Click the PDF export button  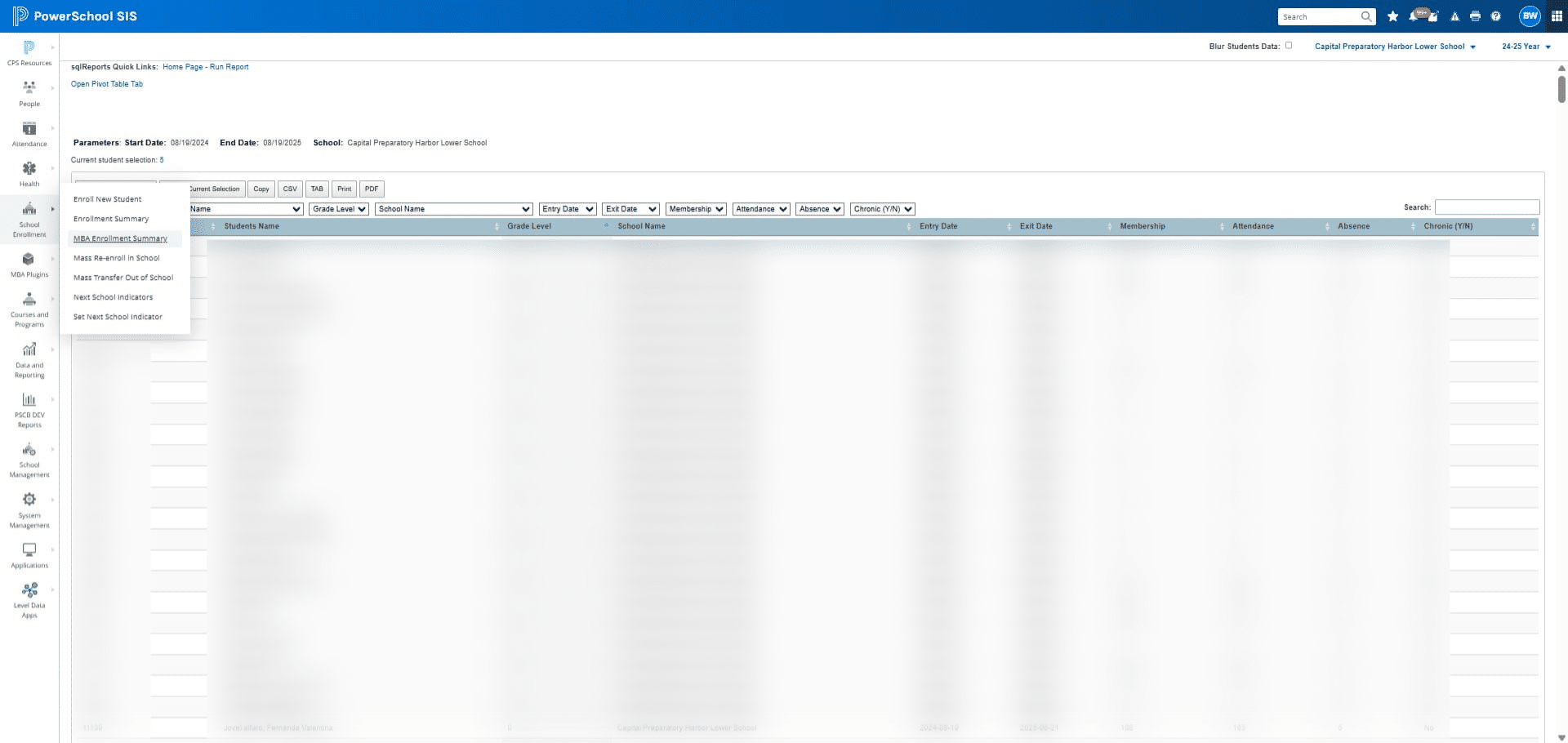(372, 189)
